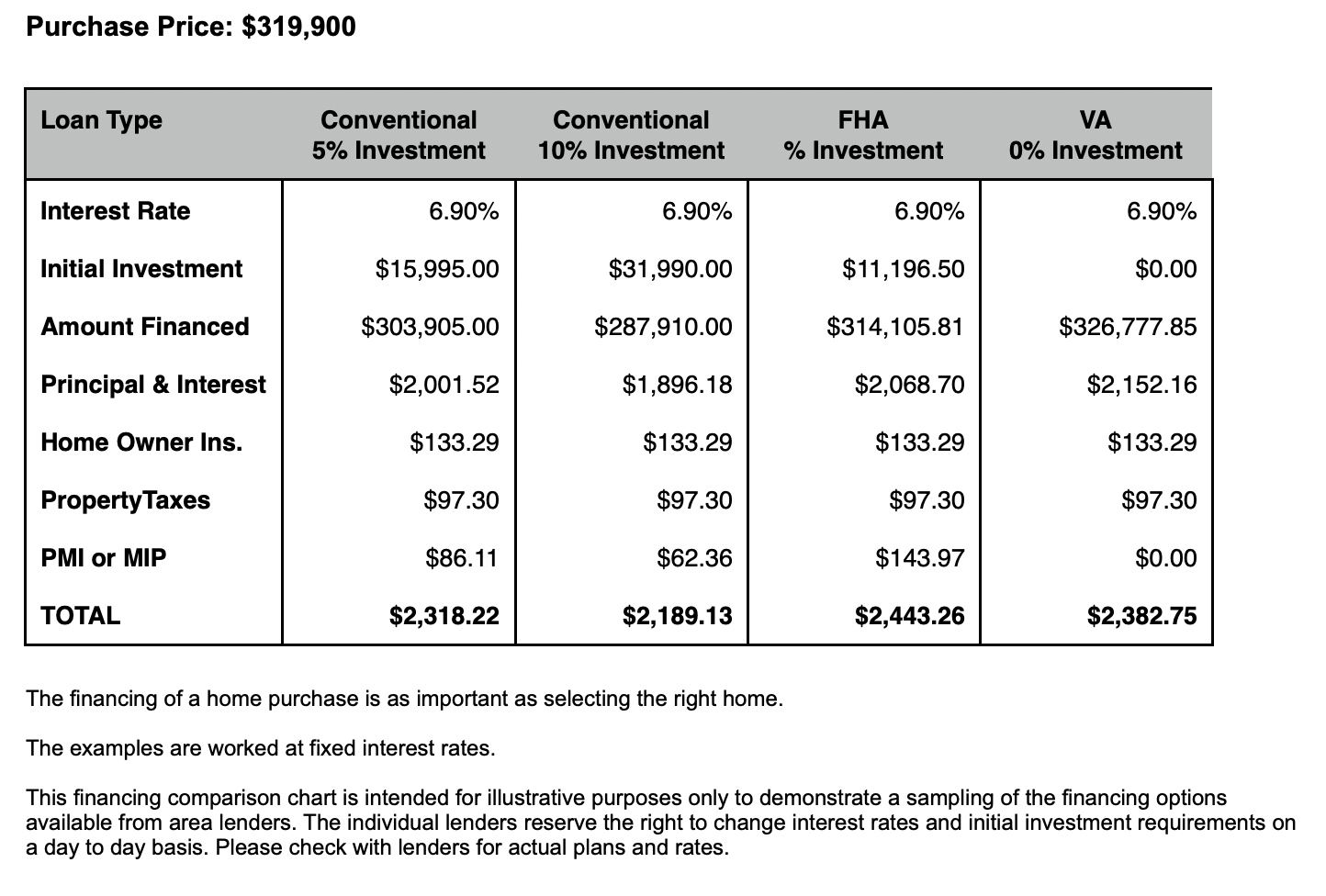Click the fixed interest rates note text
Screen dimensions: 1326x896
(x=261, y=748)
